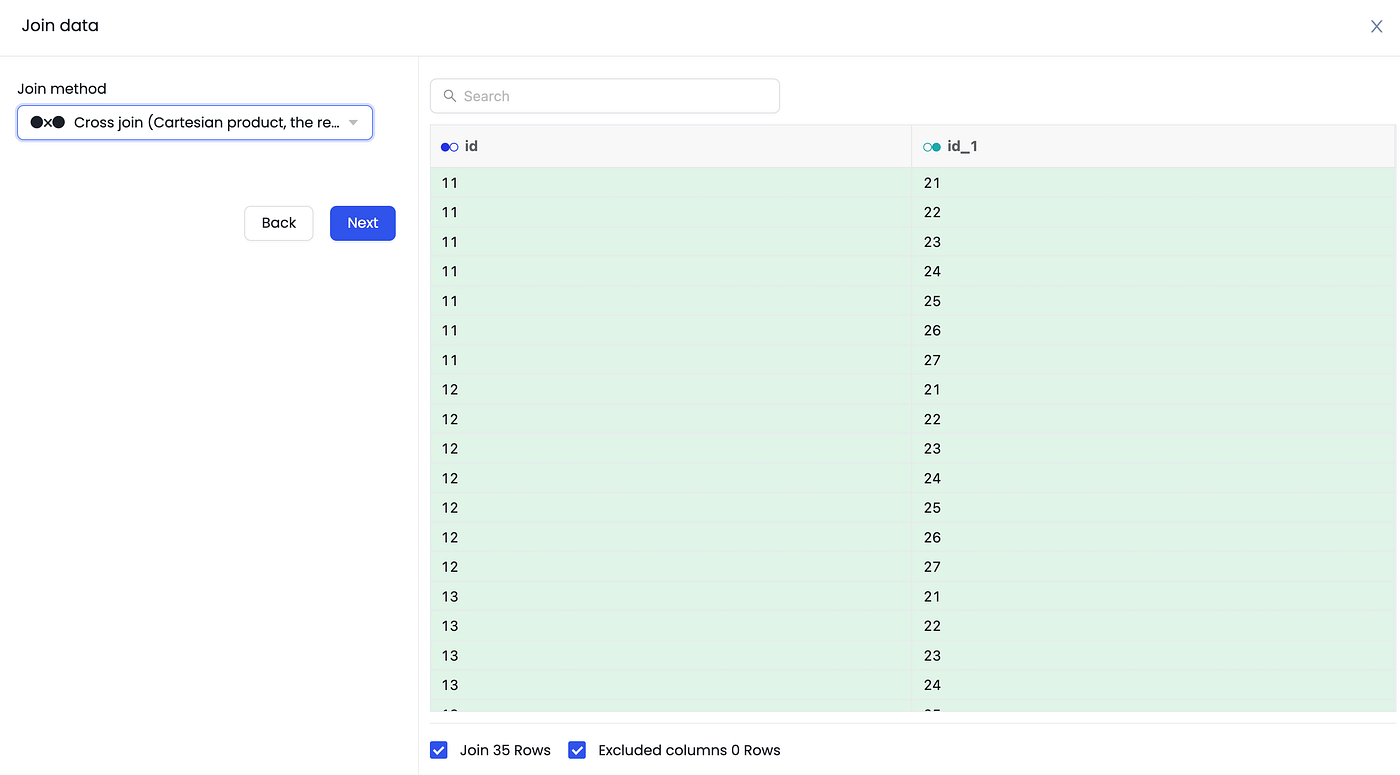
Task: Click the checkmark icon in Join Rows checkbox
Action: click(x=438, y=749)
